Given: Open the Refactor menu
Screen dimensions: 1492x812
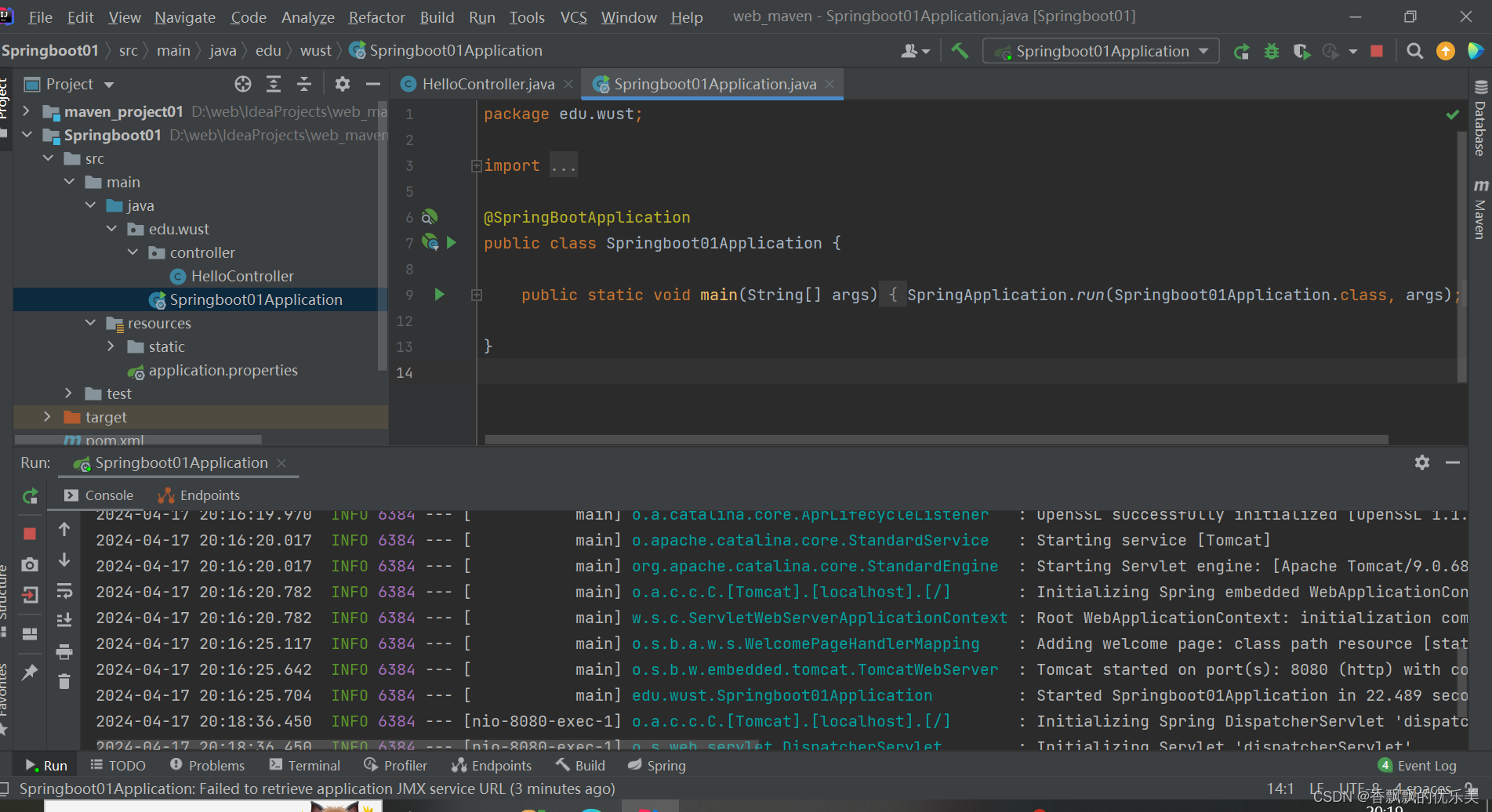Looking at the screenshot, I should click(376, 17).
